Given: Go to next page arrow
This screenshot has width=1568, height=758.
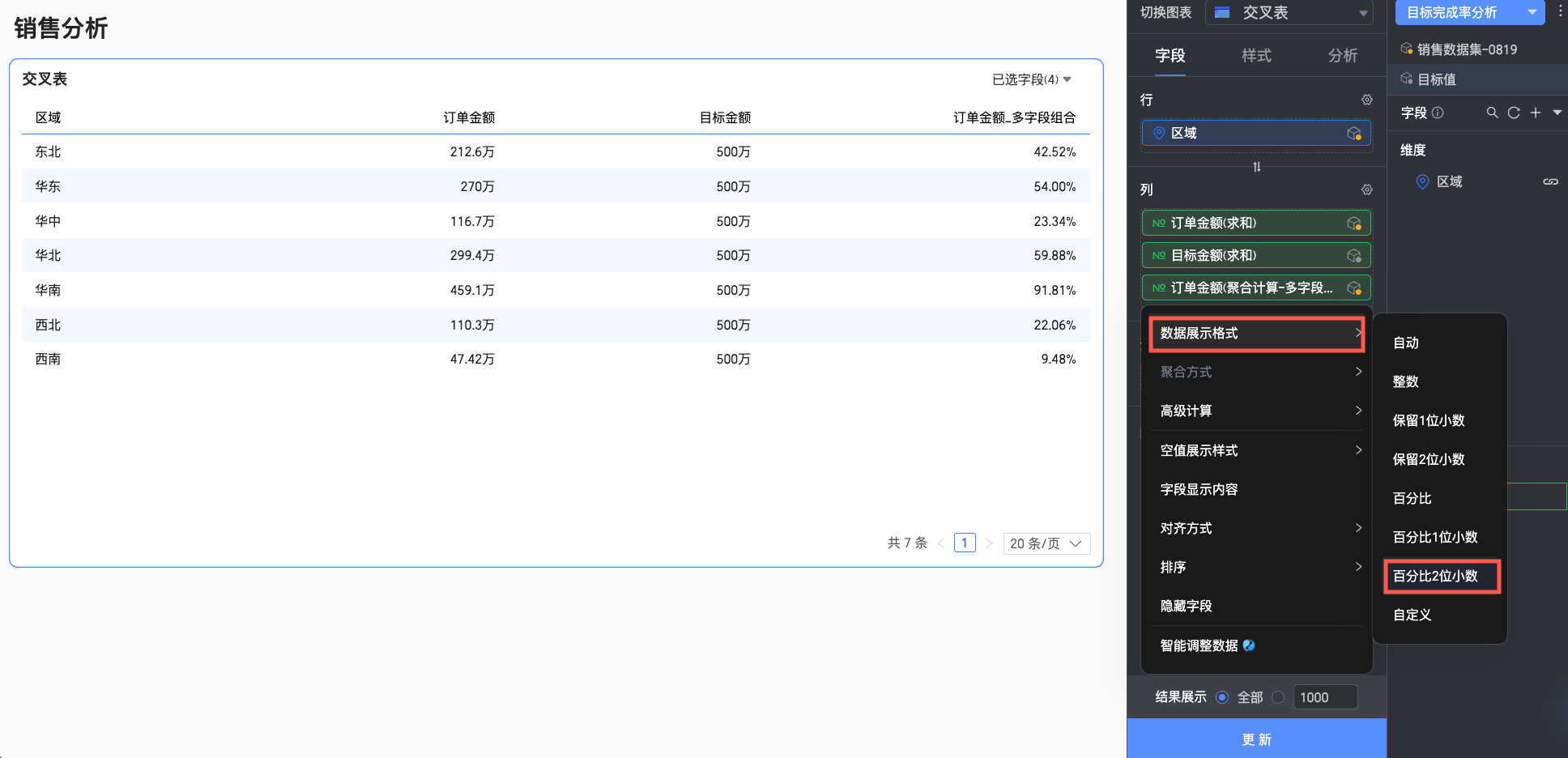Looking at the screenshot, I should [x=989, y=543].
